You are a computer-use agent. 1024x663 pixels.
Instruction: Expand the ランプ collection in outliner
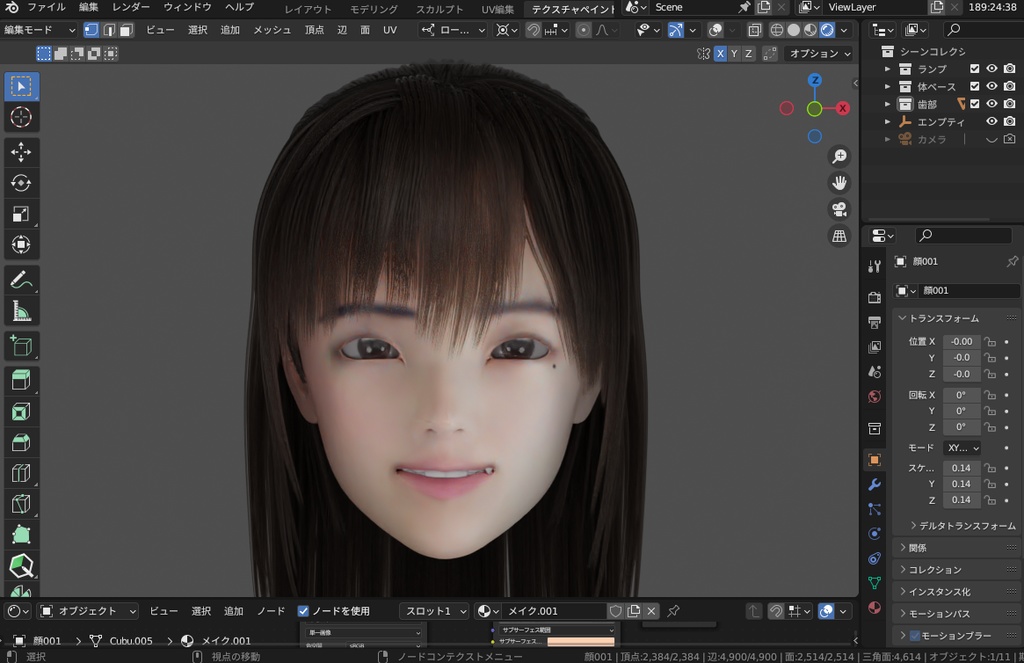[887, 69]
